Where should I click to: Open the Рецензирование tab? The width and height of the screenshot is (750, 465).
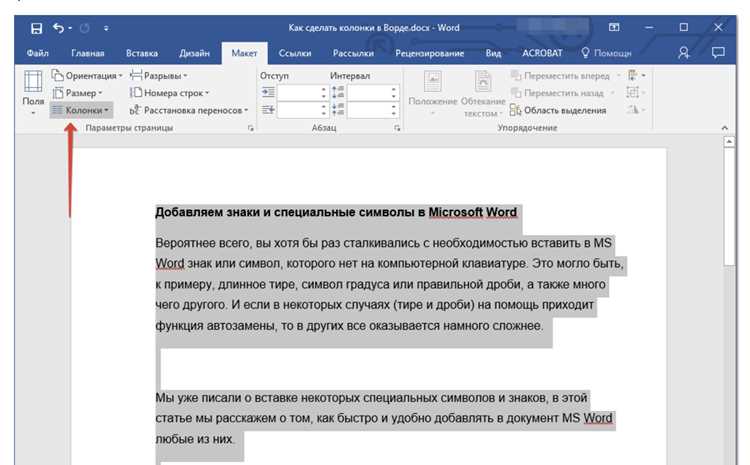click(x=430, y=53)
